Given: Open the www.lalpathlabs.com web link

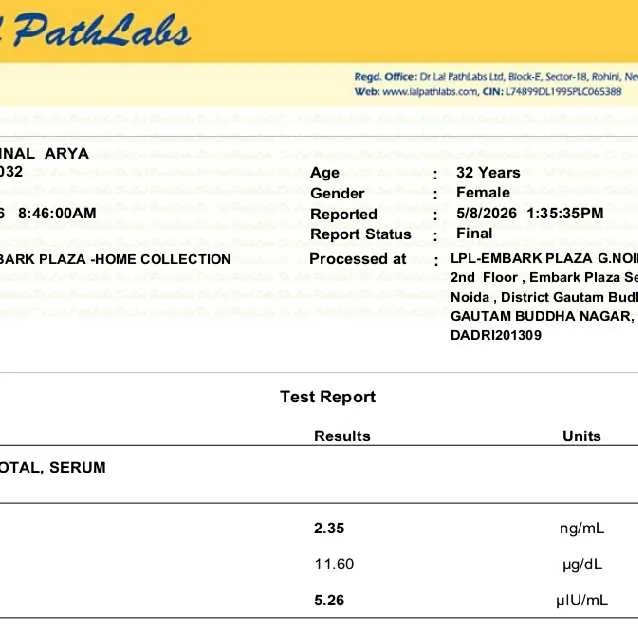Looking at the screenshot, I should (x=430, y=92).
